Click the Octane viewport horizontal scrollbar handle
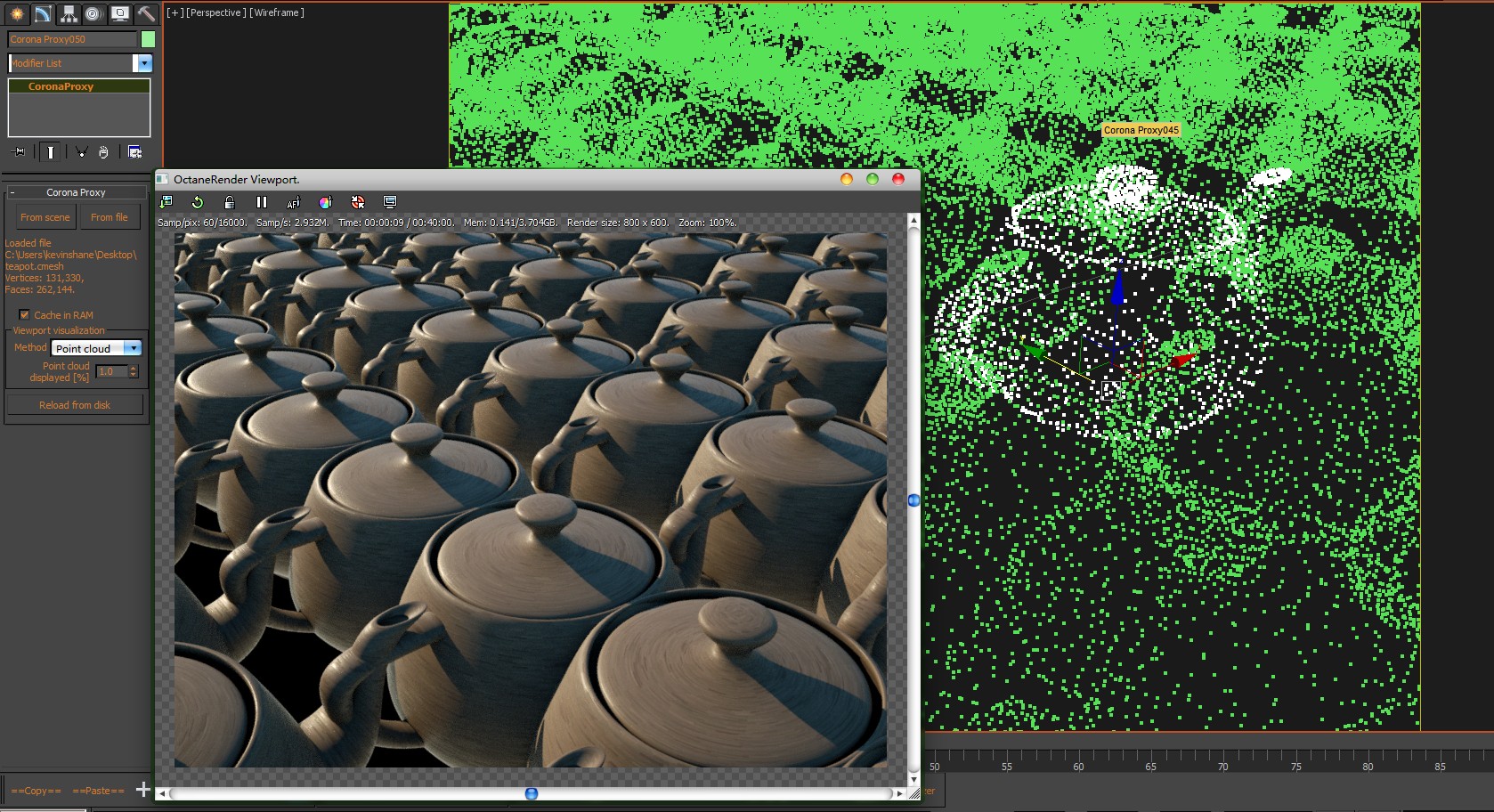 pyautogui.click(x=532, y=793)
